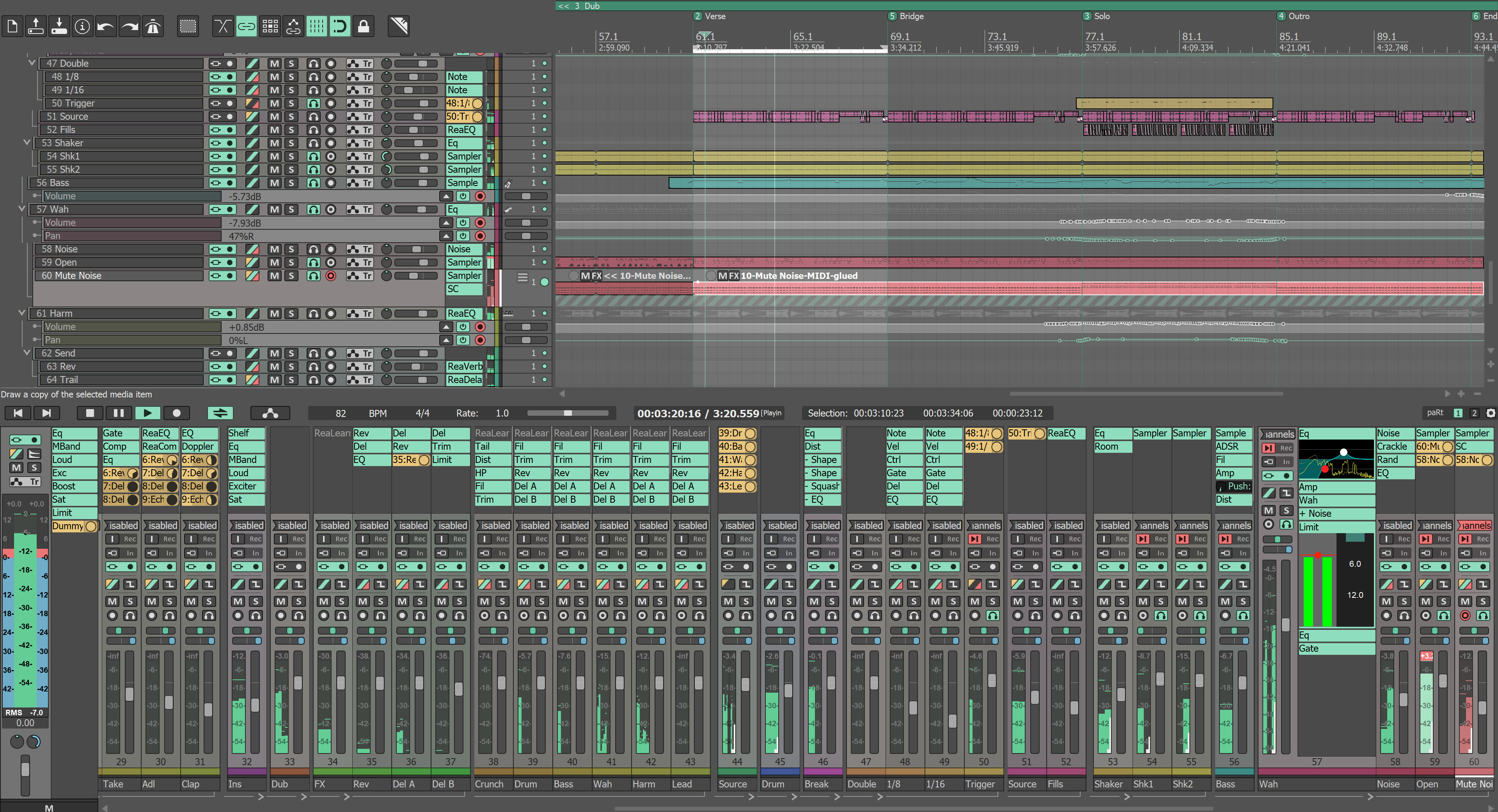This screenshot has height=812, width=1498.
Task: Toggle the lock toolbar icon
Action: point(363,26)
